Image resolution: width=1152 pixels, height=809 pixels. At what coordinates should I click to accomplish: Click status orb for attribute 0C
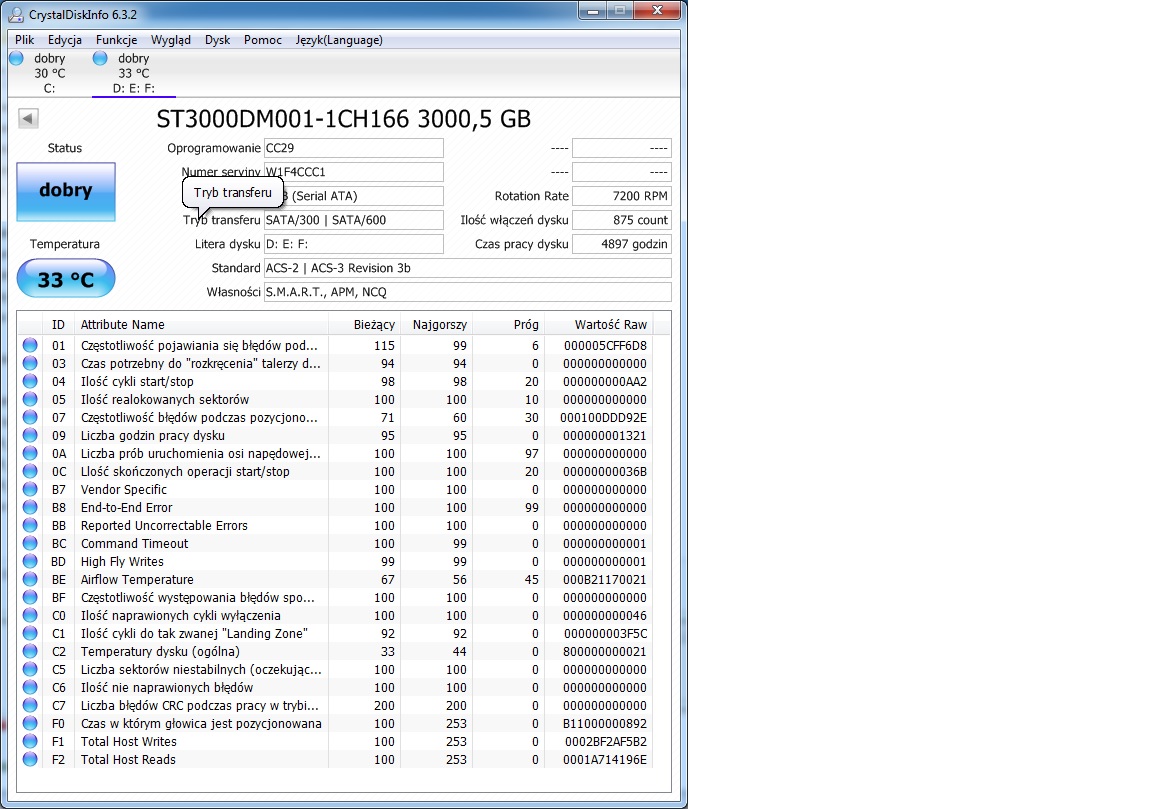[x=30, y=471]
